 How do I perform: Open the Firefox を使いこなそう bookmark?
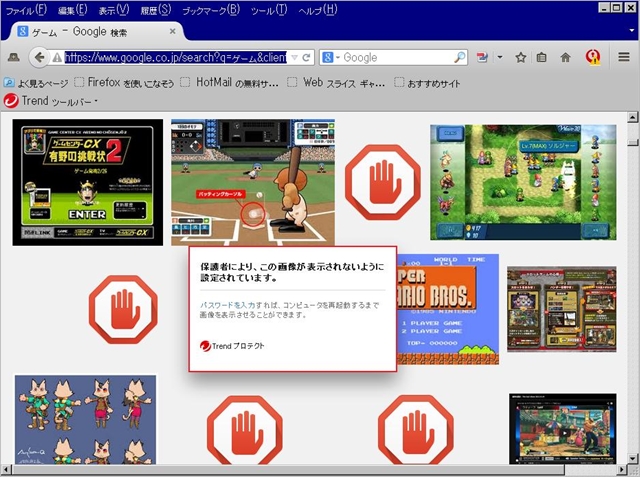click(124, 83)
